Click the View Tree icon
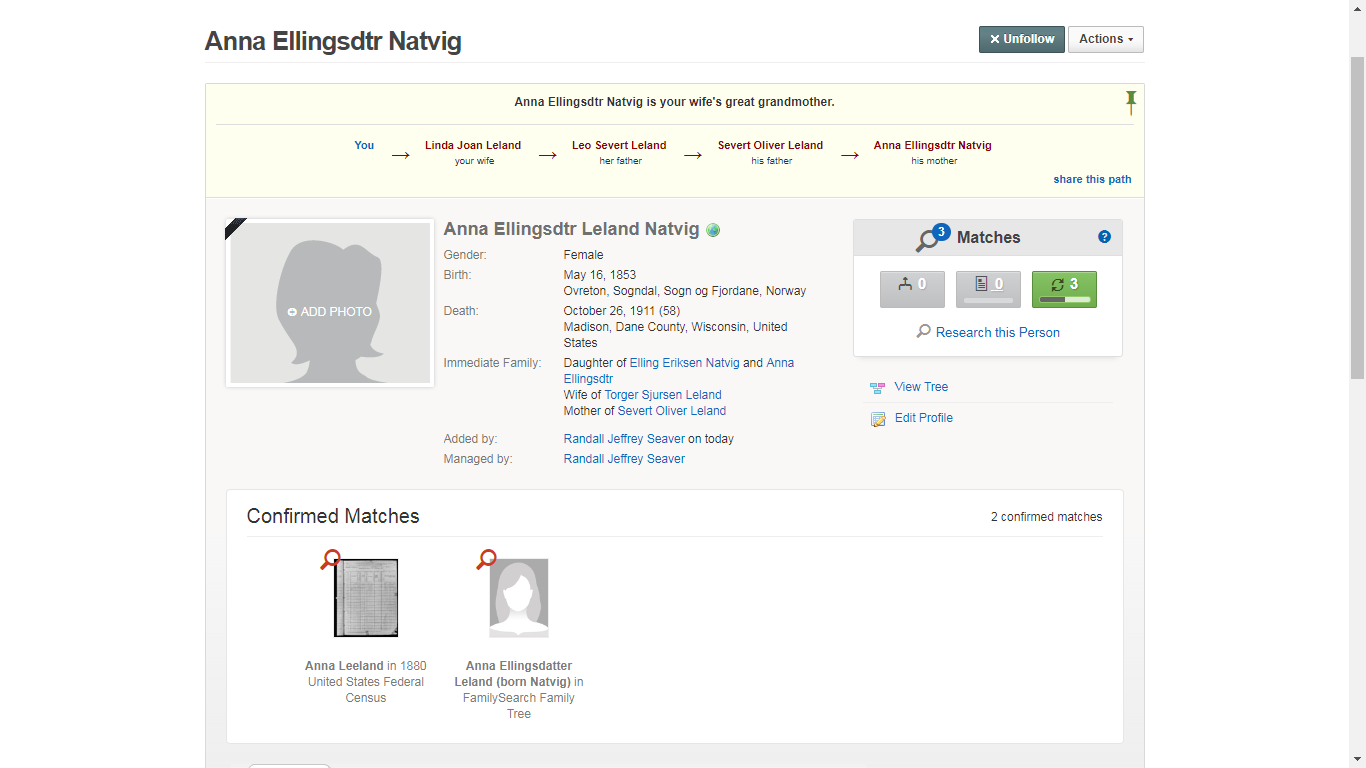 click(x=878, y=386)
